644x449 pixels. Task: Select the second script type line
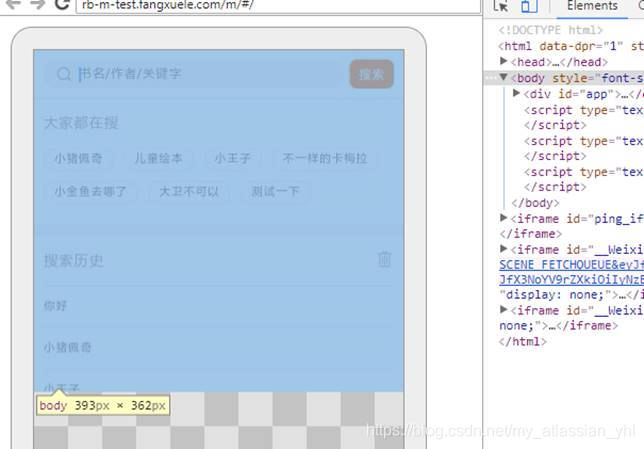tap(583, 141)
